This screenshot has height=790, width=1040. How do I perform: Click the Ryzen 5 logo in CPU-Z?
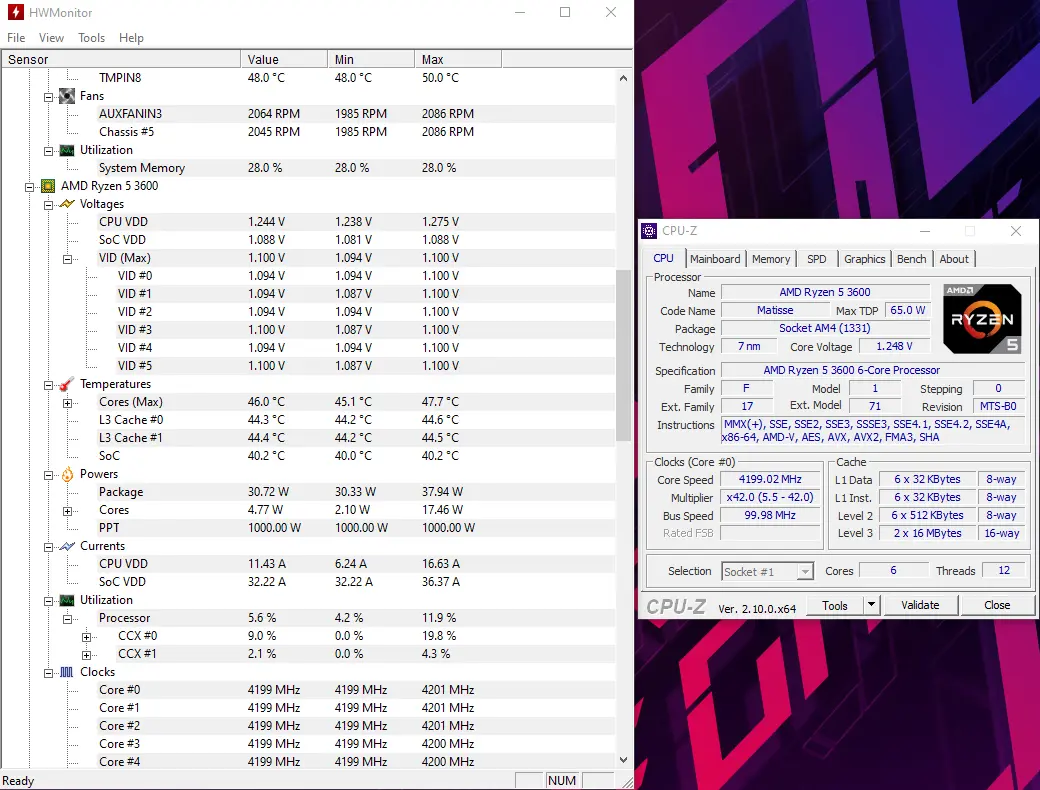point(982,318)
